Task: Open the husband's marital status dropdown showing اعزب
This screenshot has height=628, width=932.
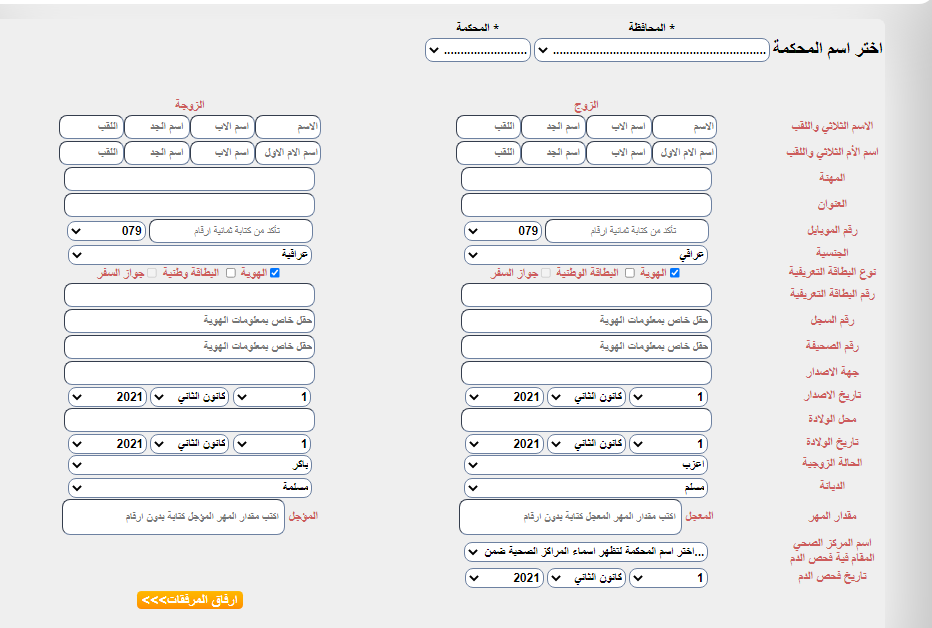Action: click(x=585, y=465)
